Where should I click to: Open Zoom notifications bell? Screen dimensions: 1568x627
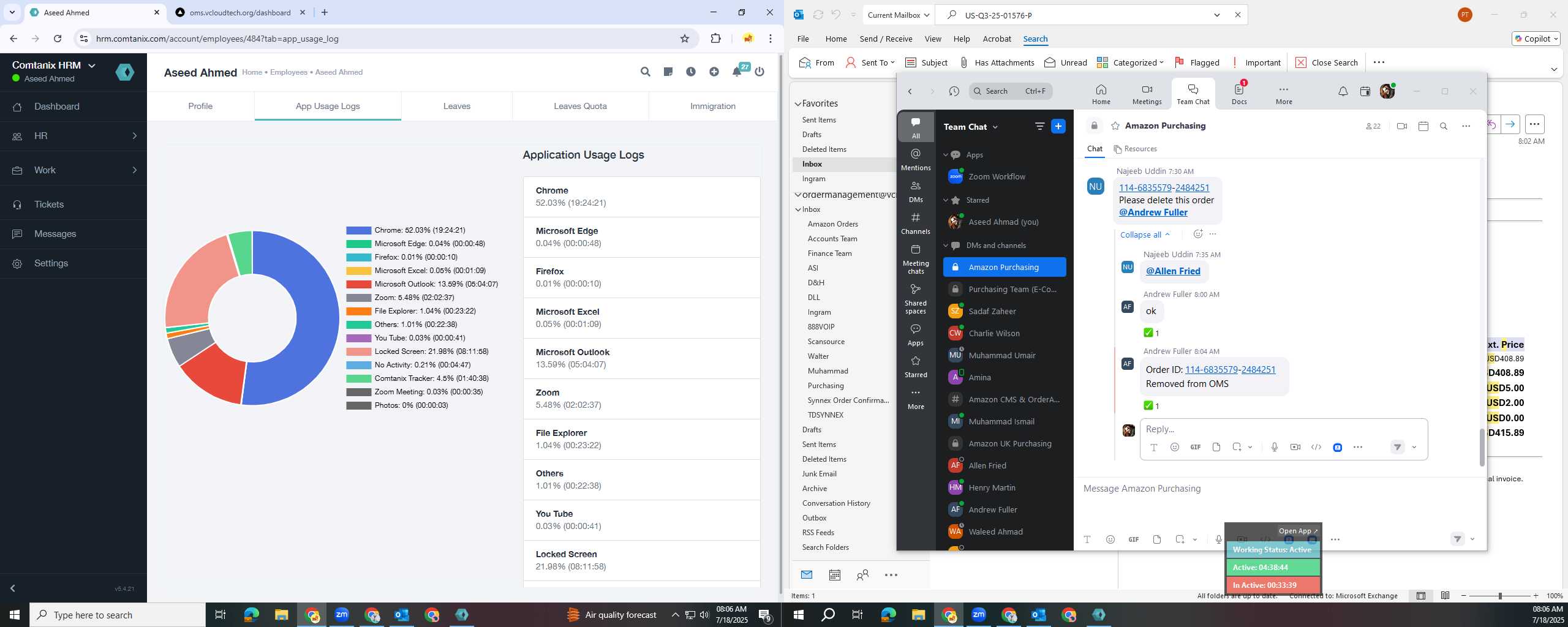click(1343, 91)
